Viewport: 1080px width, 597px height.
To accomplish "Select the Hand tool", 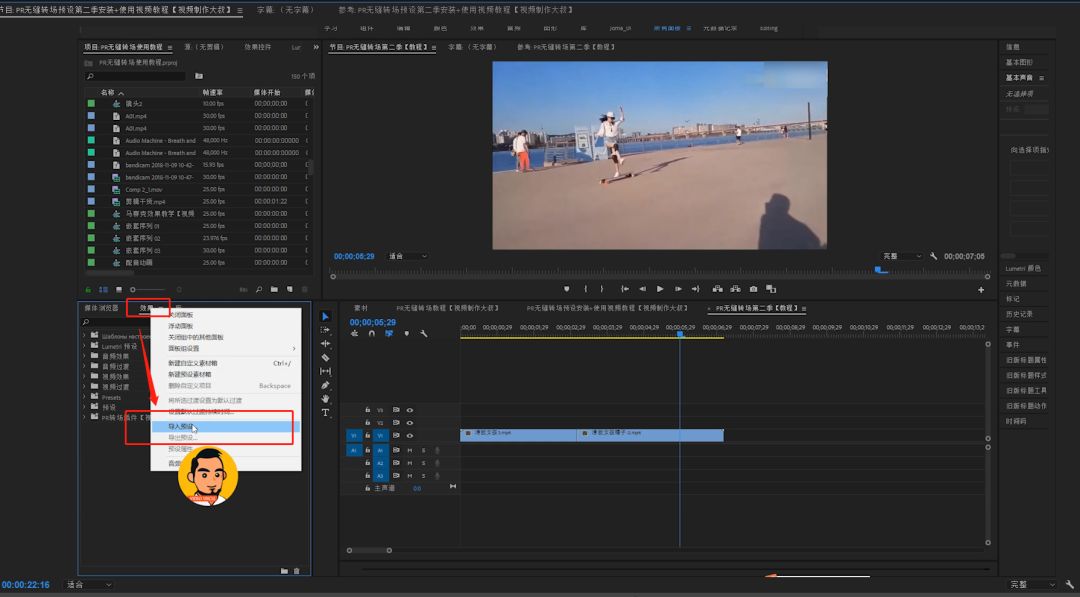I will pos(325,399).
